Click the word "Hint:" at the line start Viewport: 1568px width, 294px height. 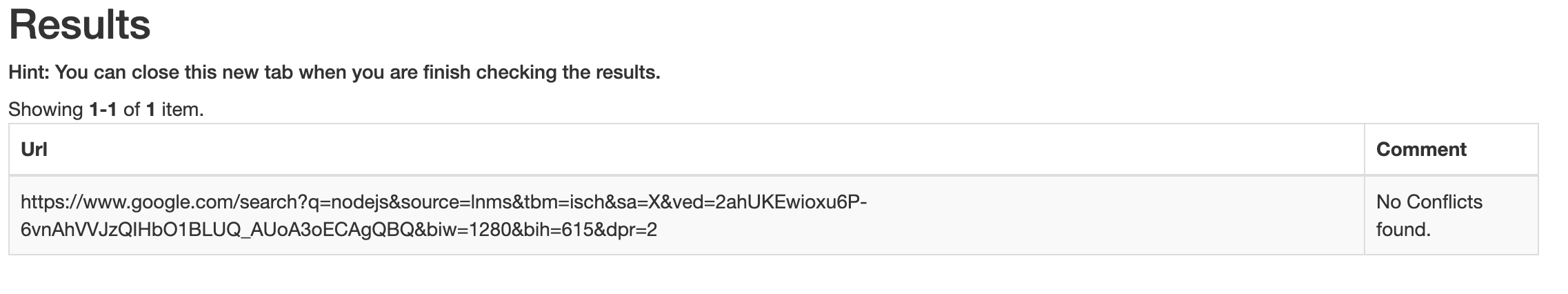(29, 72)
